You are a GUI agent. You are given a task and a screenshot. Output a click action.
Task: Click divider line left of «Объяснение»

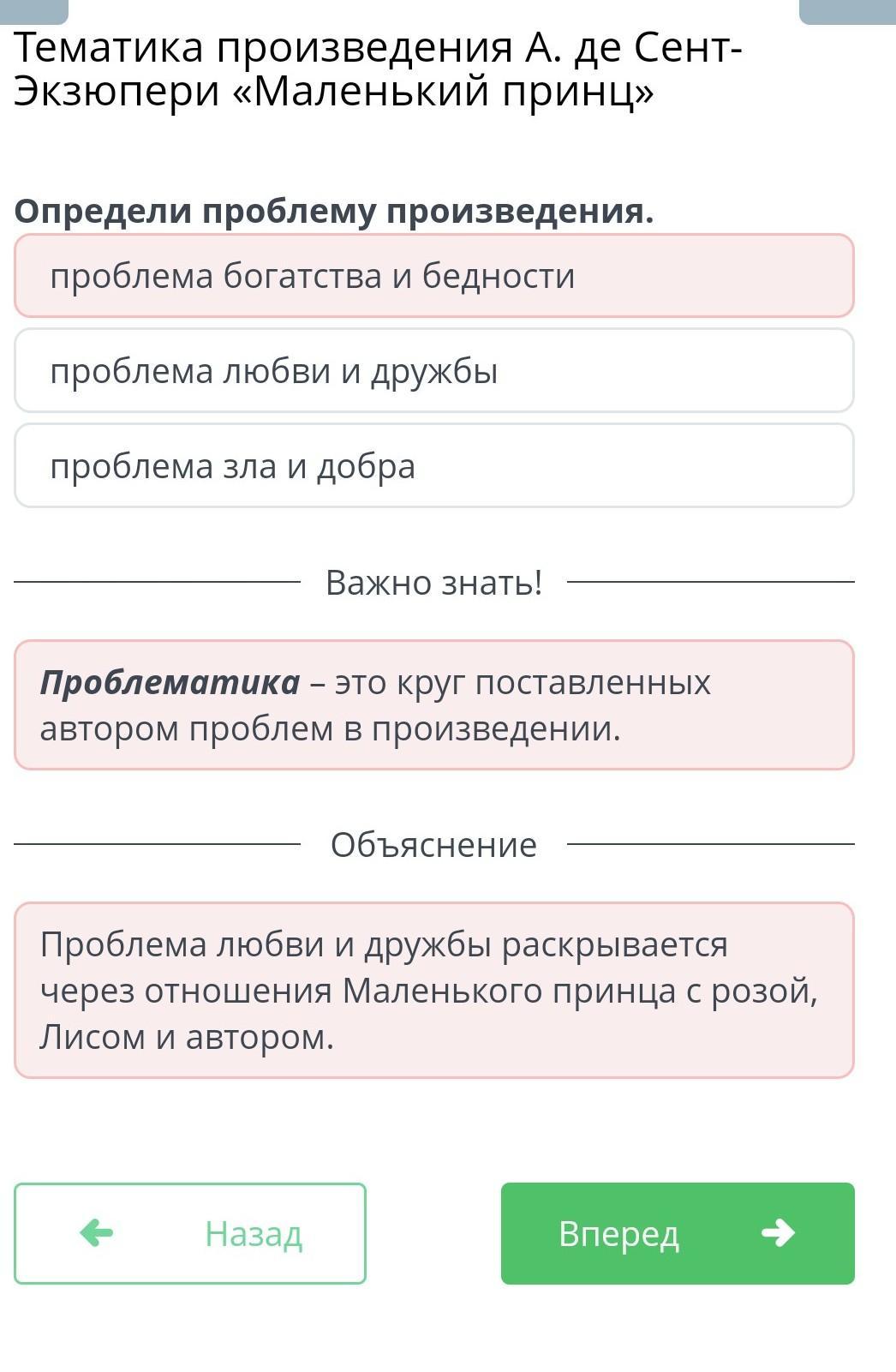click(x=157, y=845)
